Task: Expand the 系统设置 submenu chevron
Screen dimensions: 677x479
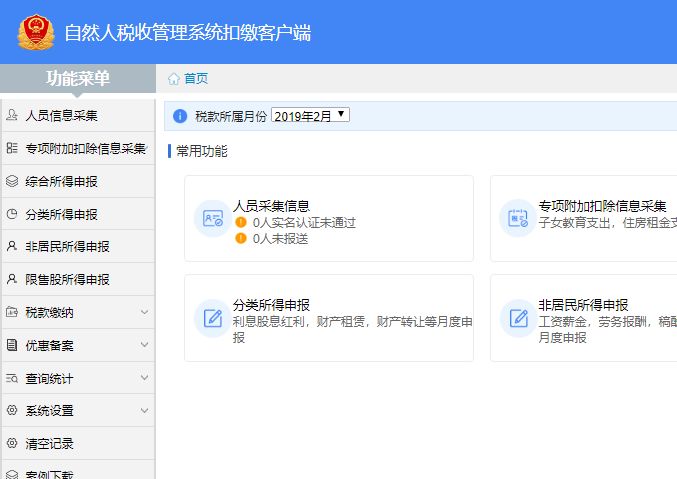Action: pyautogui.click(x=145, y=410)
